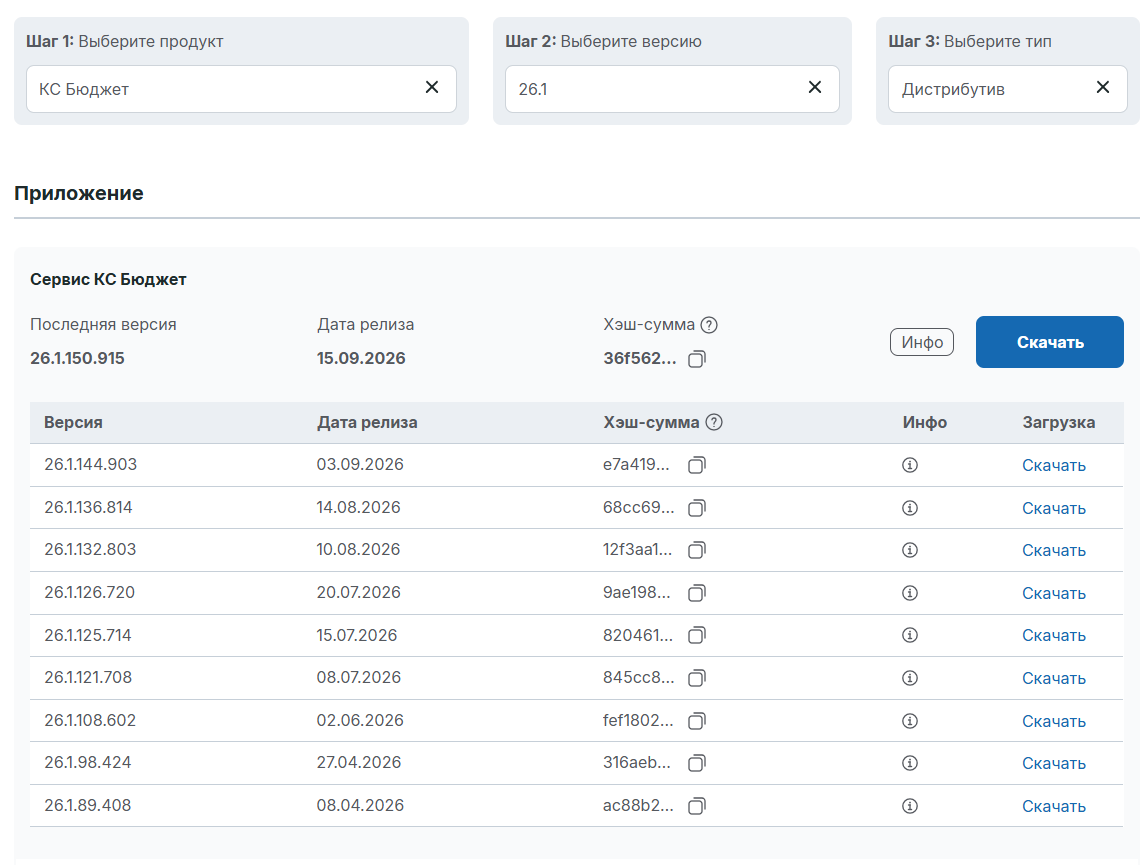The image size is (1147, 865).
Task: Copy hash e7a419 for version 26.1.144.903
Action: pyautogui.click(x=697, y=465)
